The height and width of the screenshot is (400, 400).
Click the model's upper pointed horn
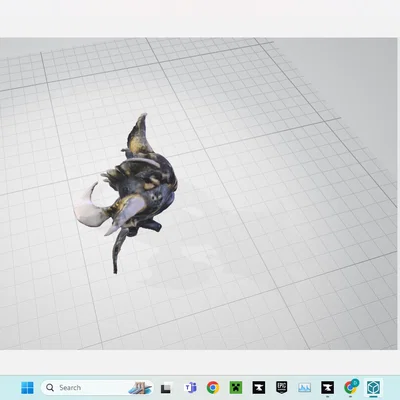(x=139, y=133)
